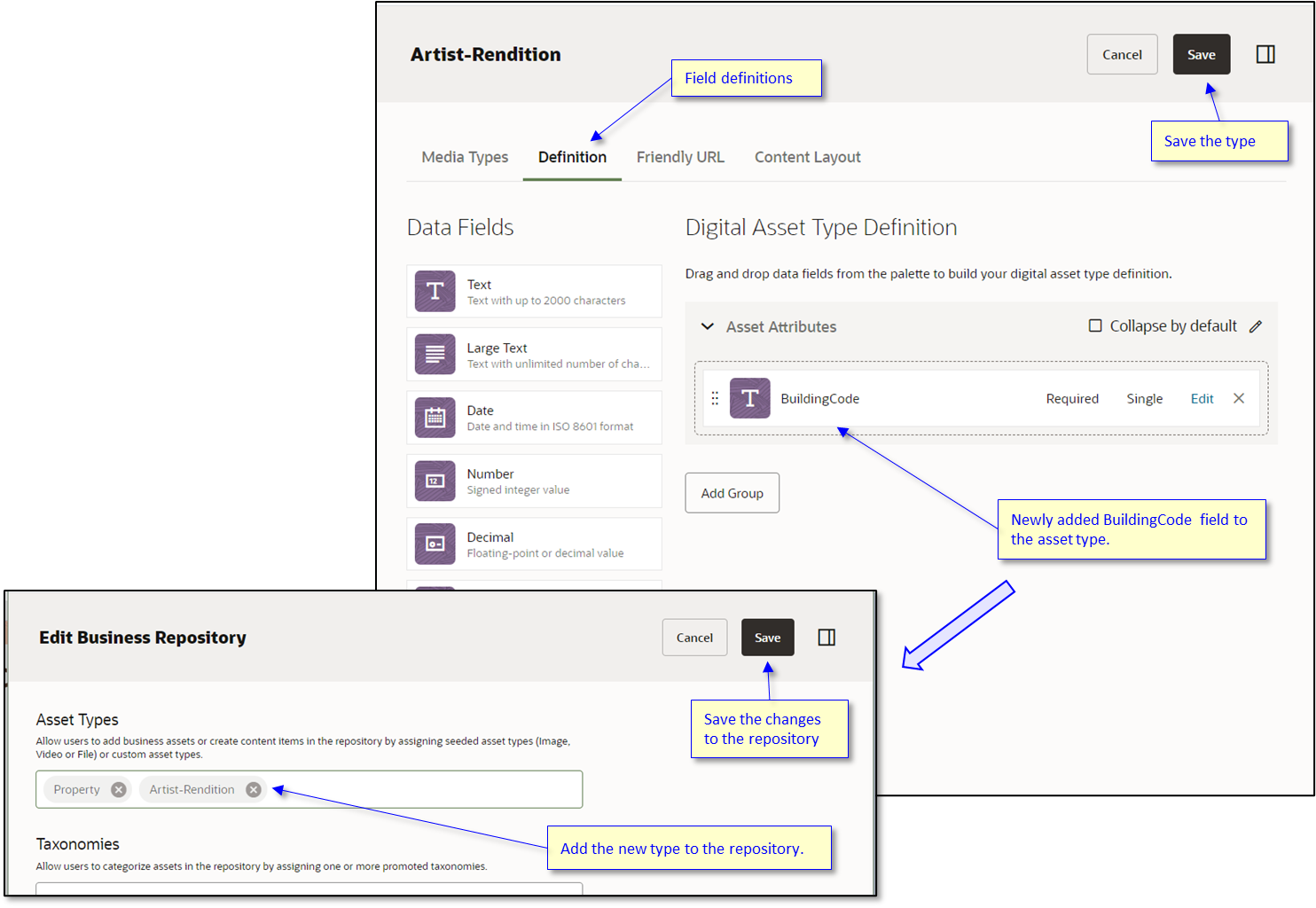Click the drag handle icon on BuildingCode field
This screenshot has height=908, width=1316.
coord(715,398)
